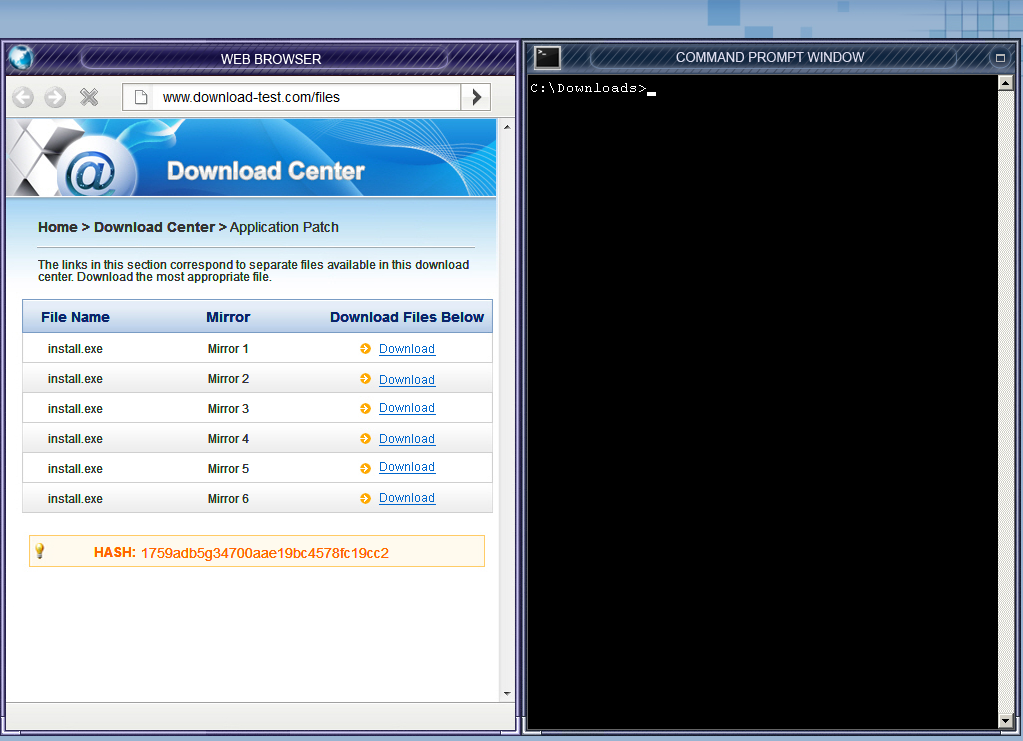
Task: Click the globe icon in Web Browser title
Action: (x=20, y=58)
